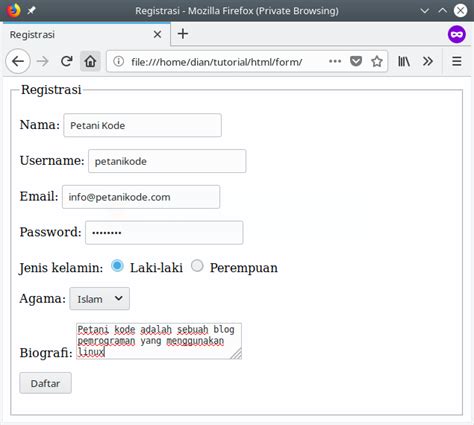Click the Nama label
Screen dimensions: 474x425
[40, 125]
